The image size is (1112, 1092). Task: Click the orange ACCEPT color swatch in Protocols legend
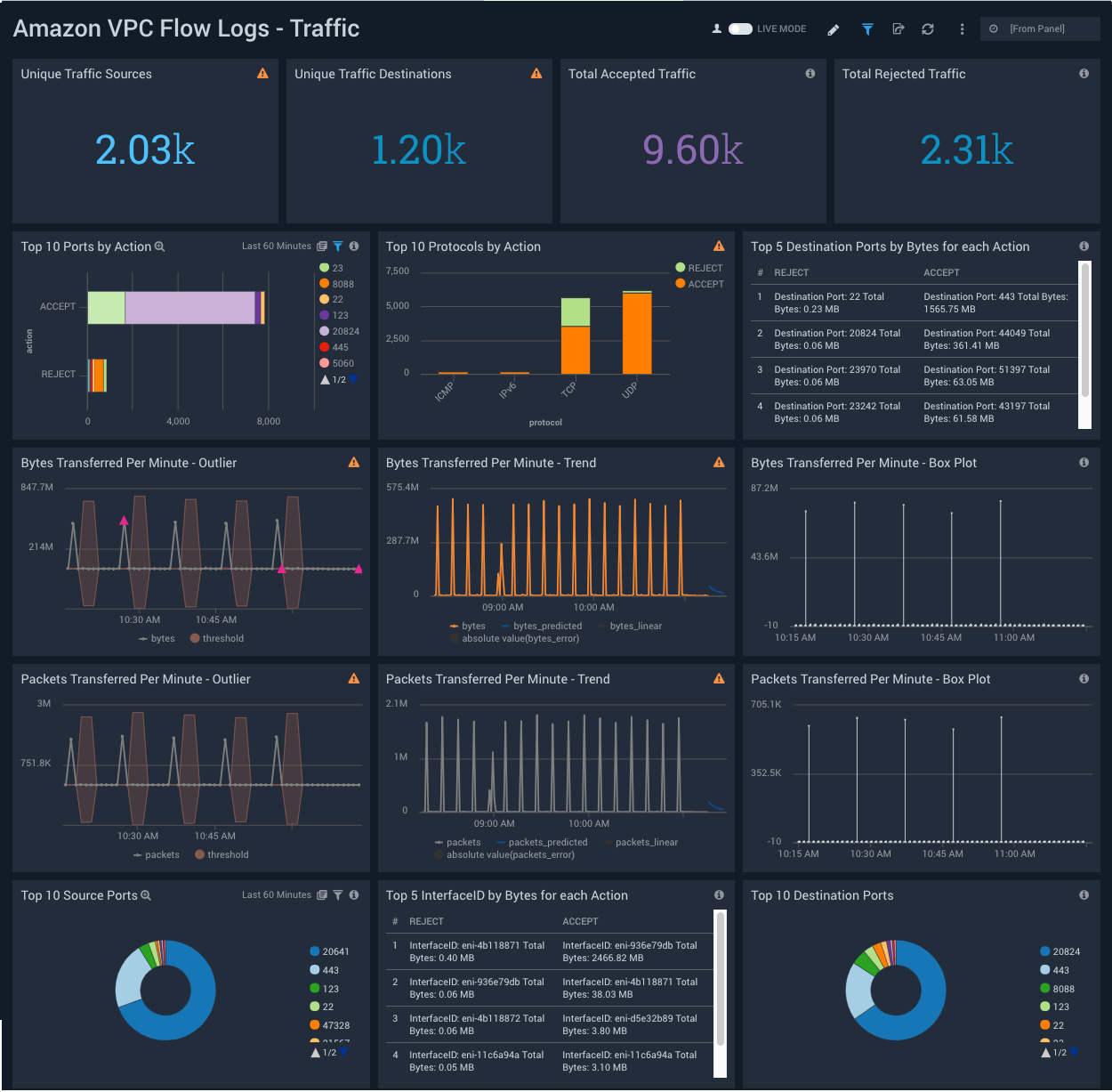681,284
